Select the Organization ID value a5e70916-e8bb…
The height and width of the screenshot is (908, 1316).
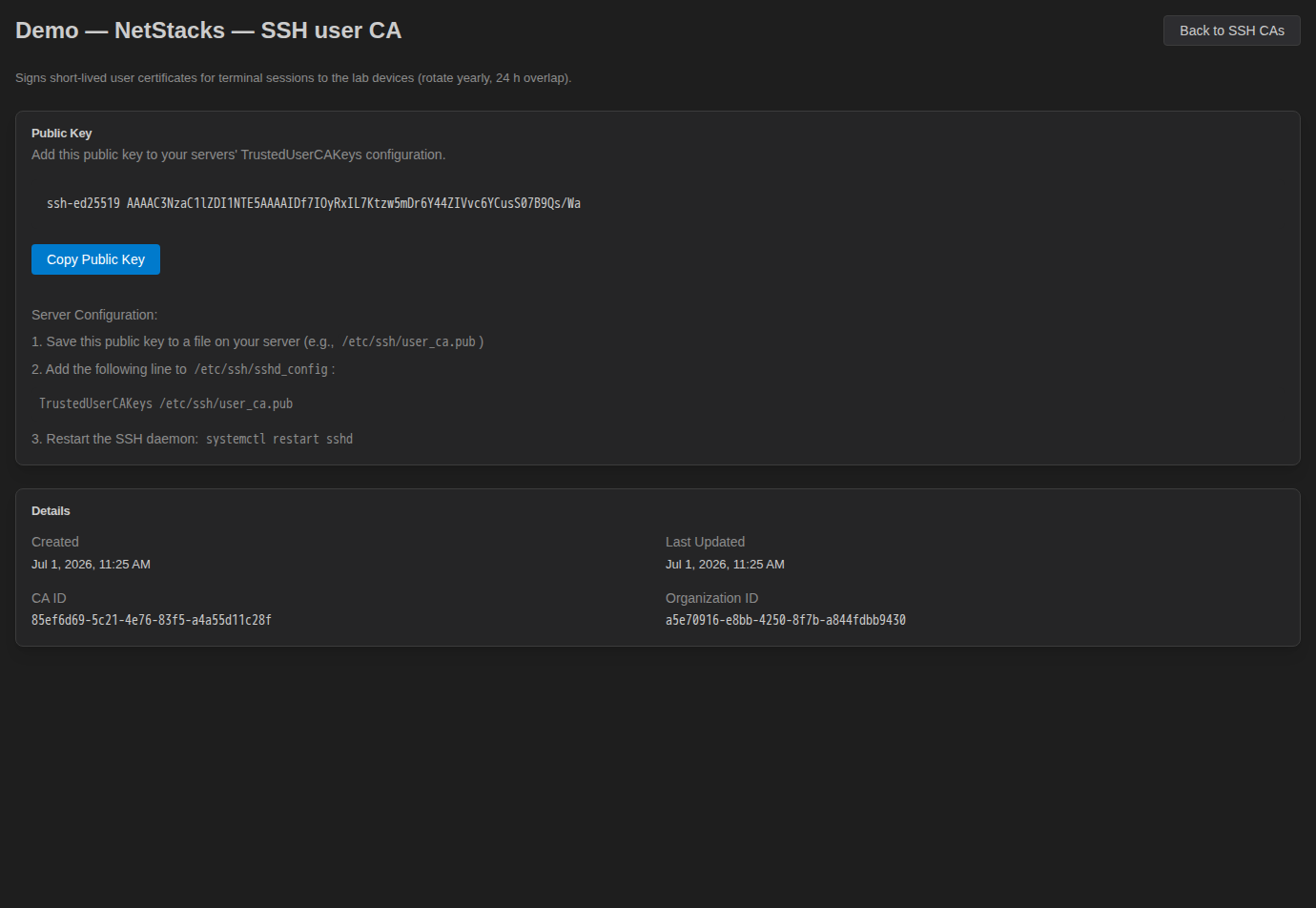tap(786, 620)
